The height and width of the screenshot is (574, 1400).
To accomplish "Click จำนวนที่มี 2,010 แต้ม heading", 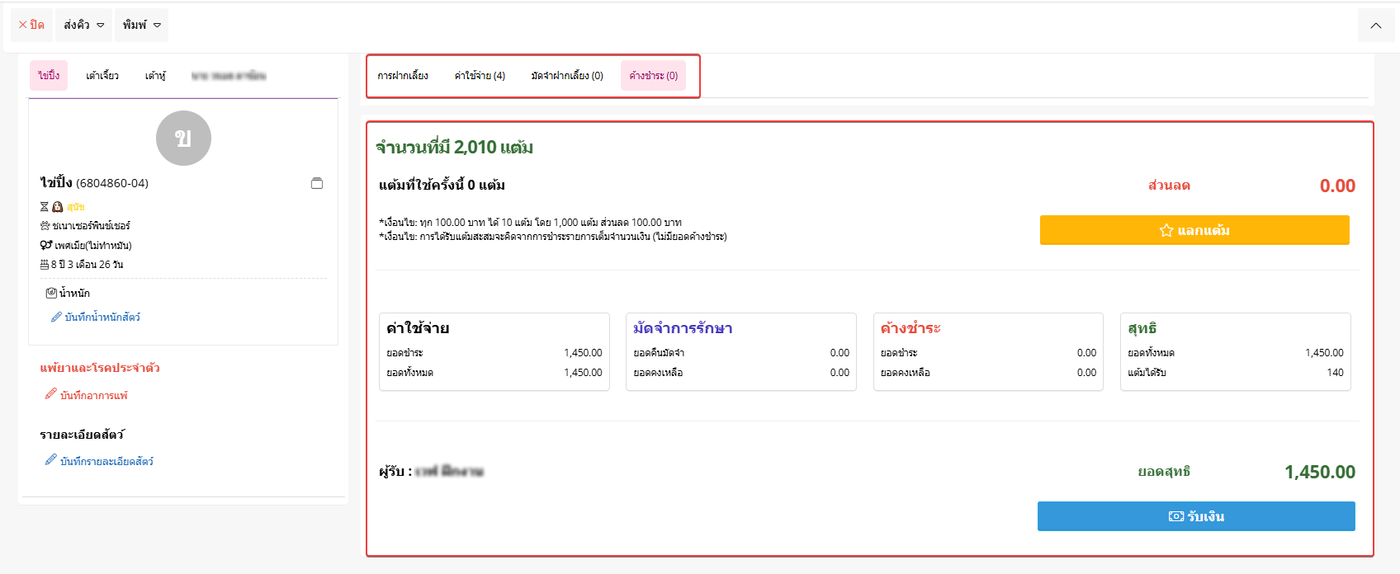I will (454, 147).
